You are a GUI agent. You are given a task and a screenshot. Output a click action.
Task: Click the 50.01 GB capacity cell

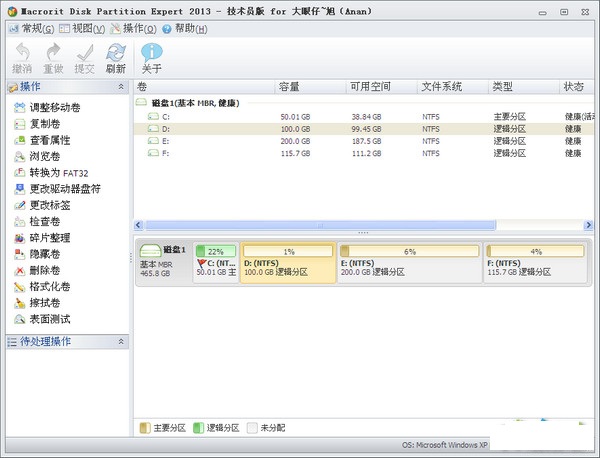tap(295, 117)
